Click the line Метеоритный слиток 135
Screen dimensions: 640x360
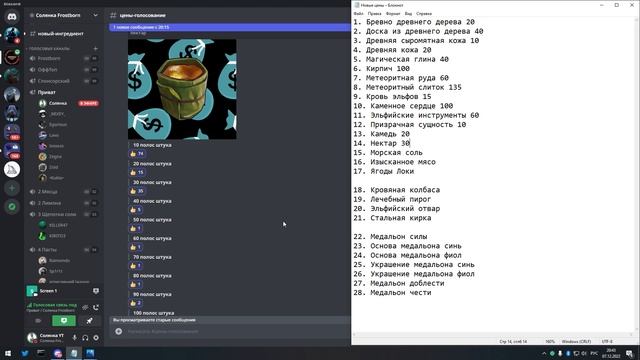coord(407,87)
